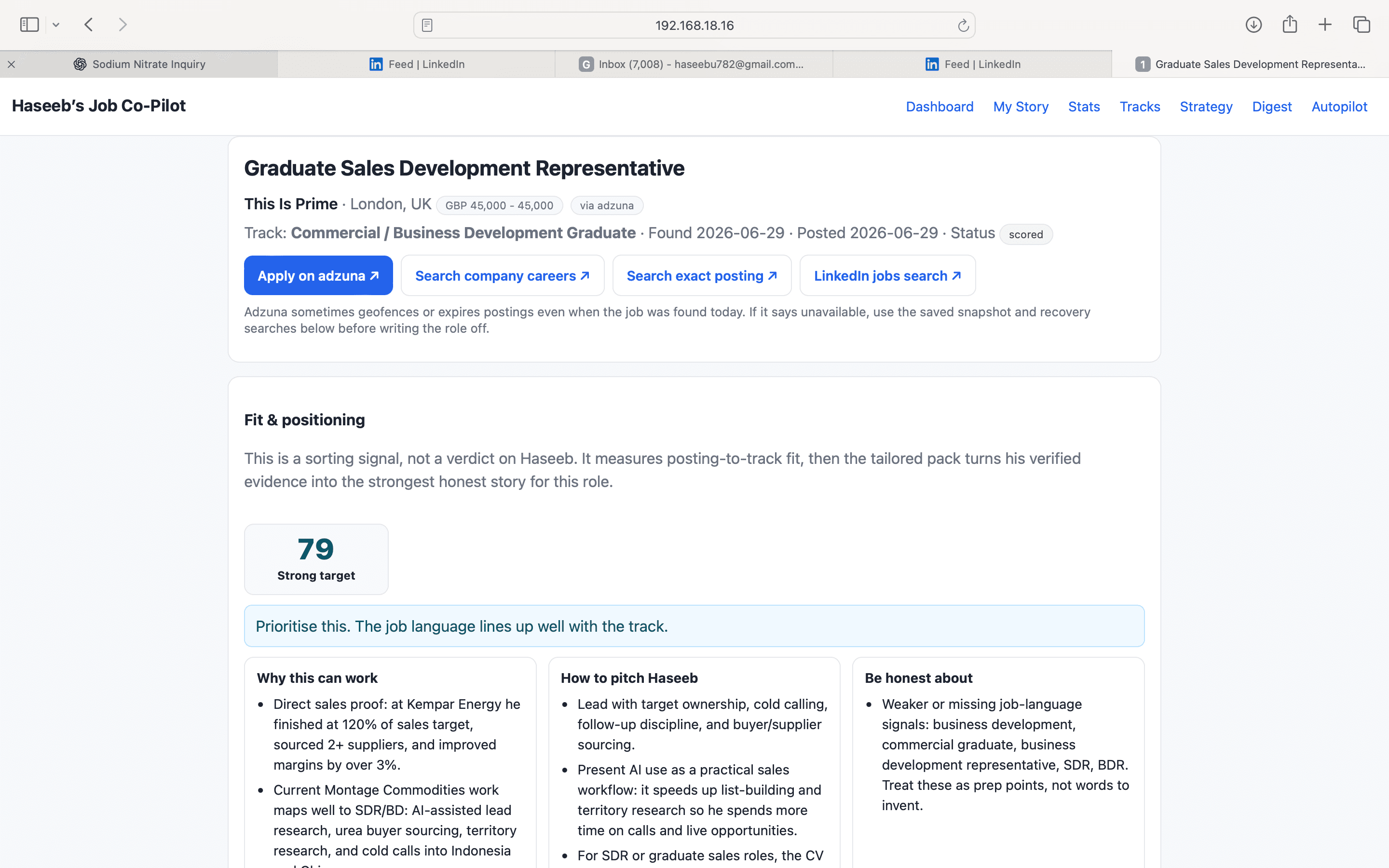Add a new tab with plus icon
Image resolution: width=1389 pixels, height=868 pixels.
click(1325, 25)
